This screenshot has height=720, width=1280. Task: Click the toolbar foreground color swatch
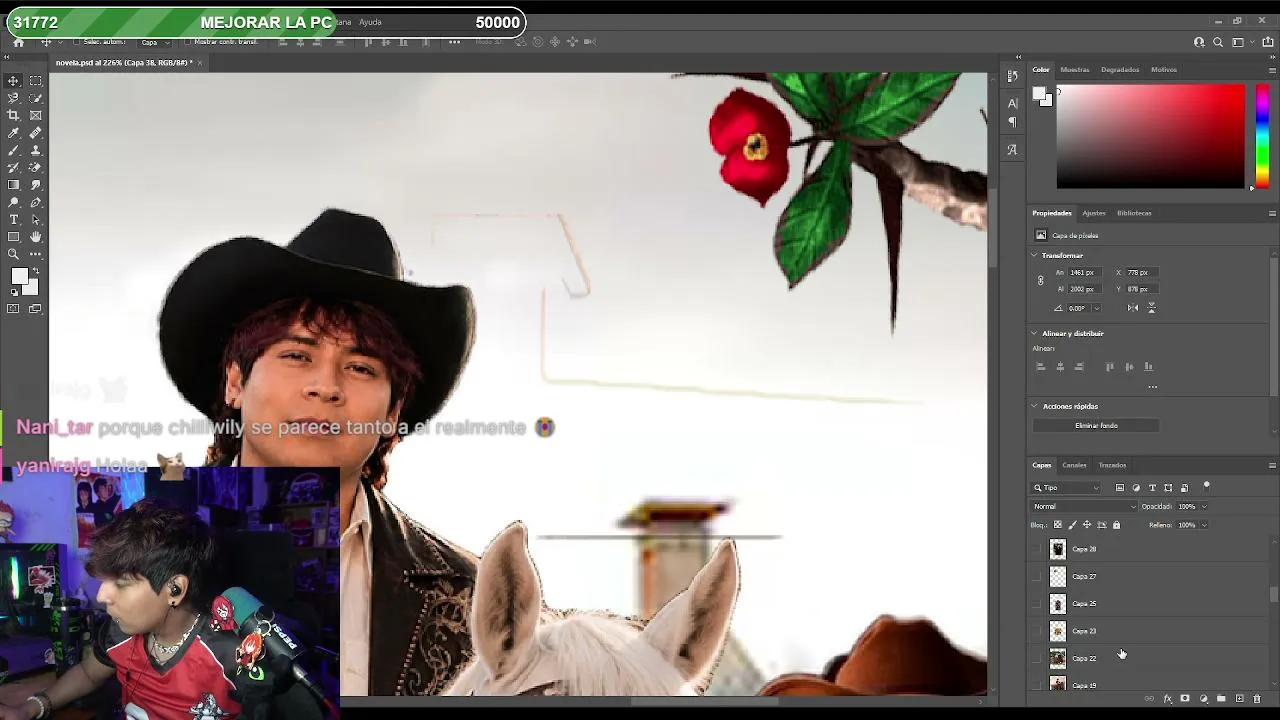tap(19, 277)
